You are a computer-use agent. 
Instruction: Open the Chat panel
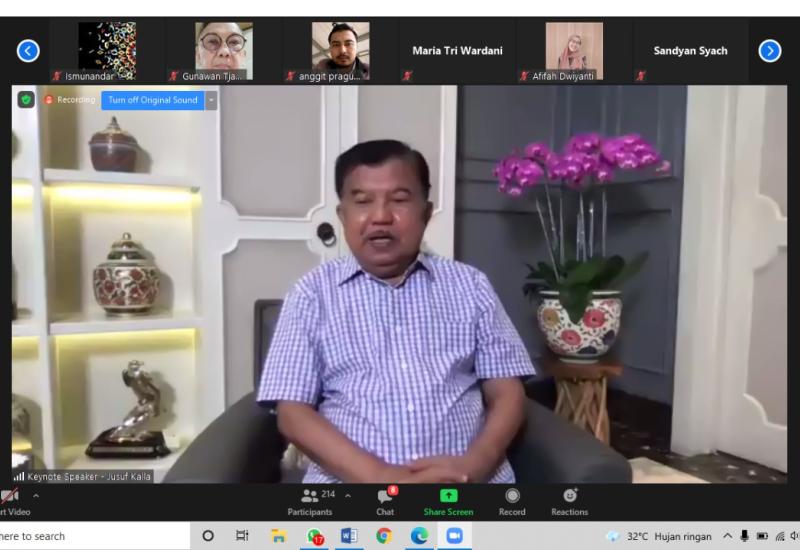pyautogui.click(x=386, y=502)
